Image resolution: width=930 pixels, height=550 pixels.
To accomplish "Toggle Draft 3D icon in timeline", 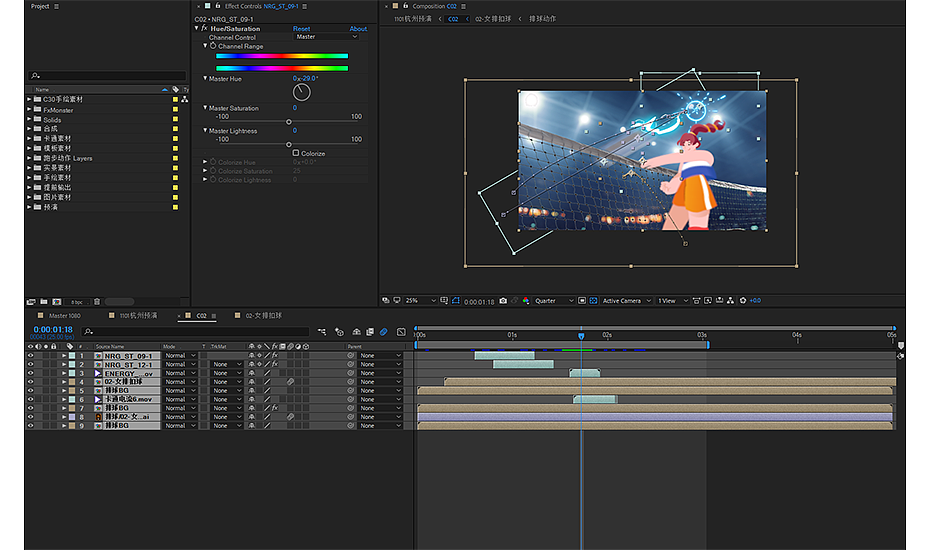I will 339,332.
